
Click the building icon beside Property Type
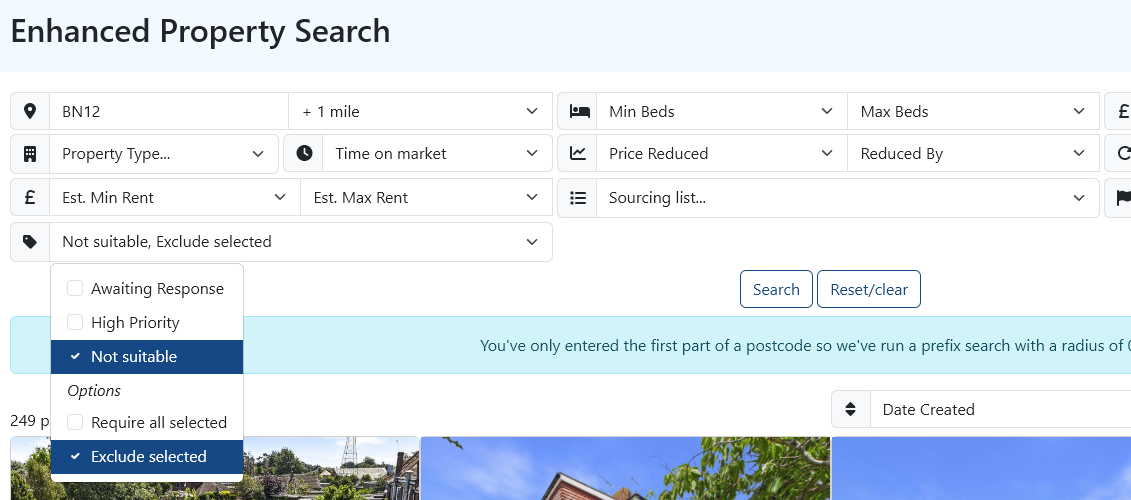[30, 154]
